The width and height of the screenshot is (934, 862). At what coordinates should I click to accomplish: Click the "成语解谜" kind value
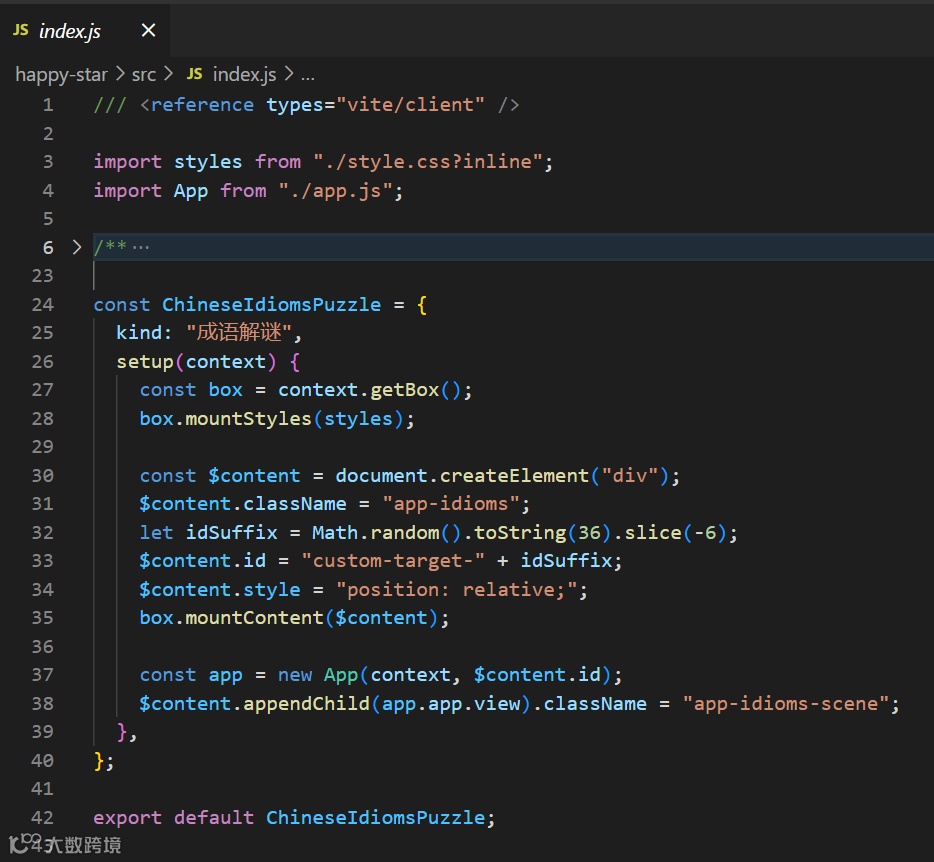click(239, 332)
